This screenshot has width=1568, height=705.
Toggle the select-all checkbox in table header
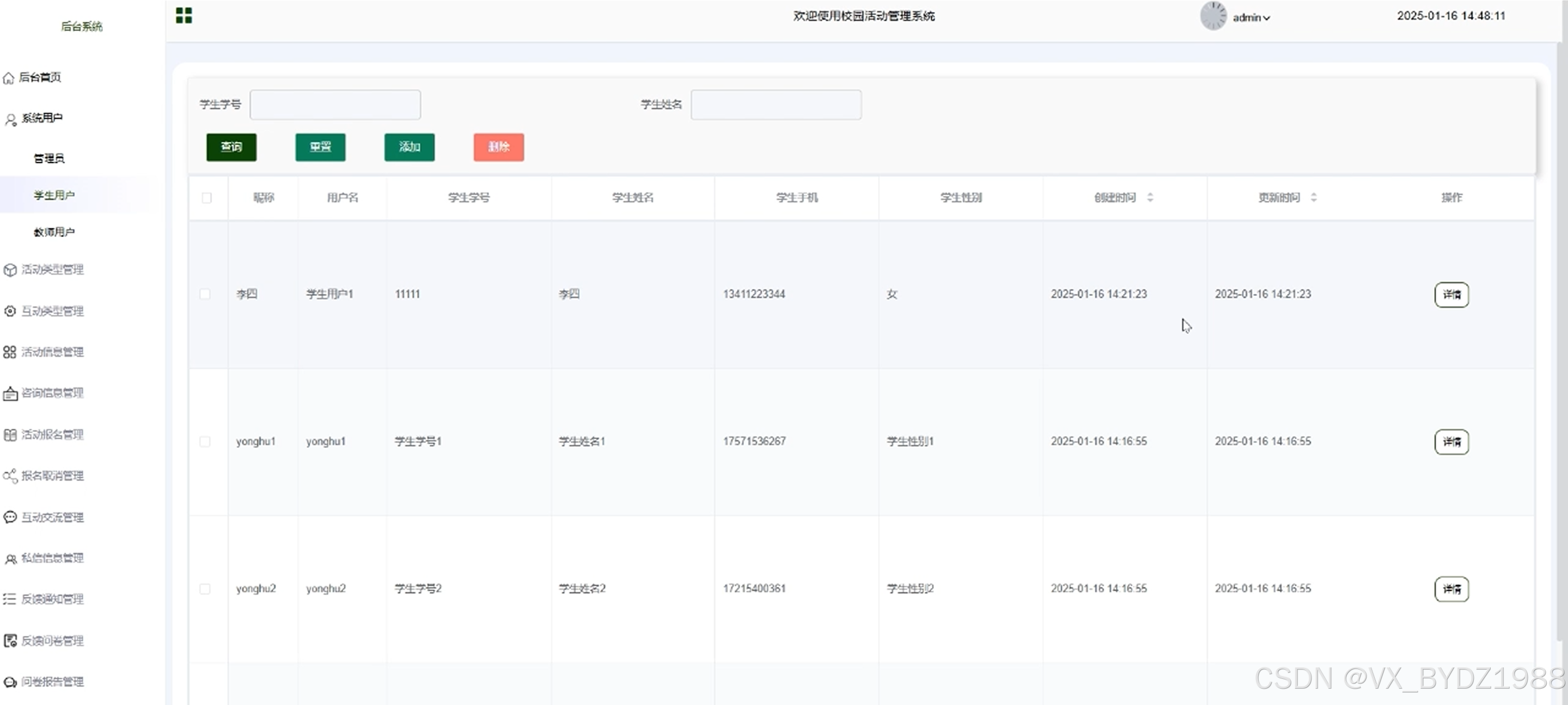(x=206, y=198)
